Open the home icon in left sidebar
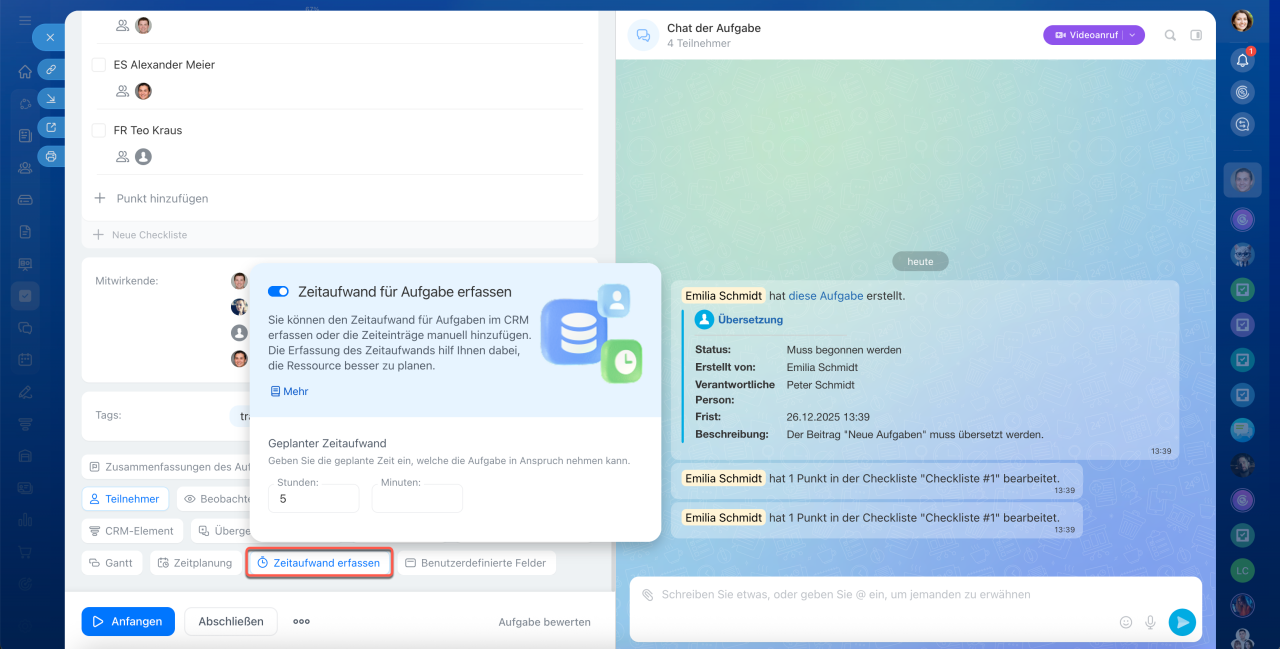Screen dimensions: 1280x649 coord(25,72)
